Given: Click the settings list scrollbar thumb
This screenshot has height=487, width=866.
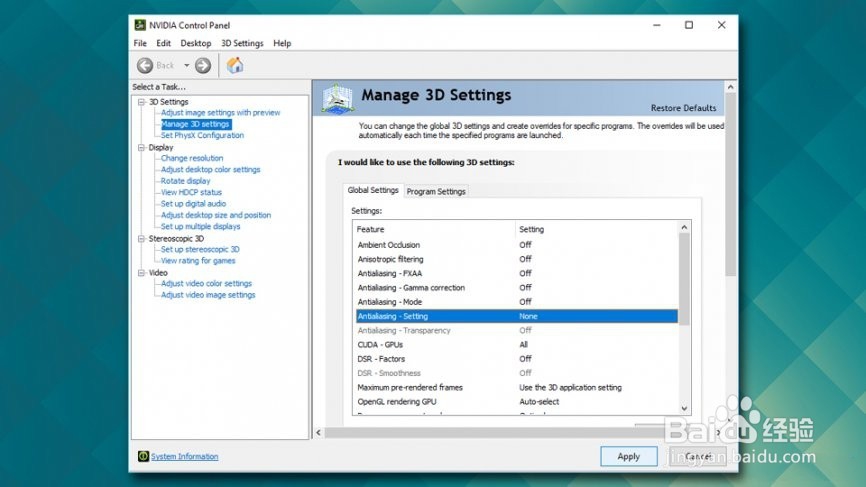Looking at the screenshot, I should pyautogui.click(x=684, y=279).
